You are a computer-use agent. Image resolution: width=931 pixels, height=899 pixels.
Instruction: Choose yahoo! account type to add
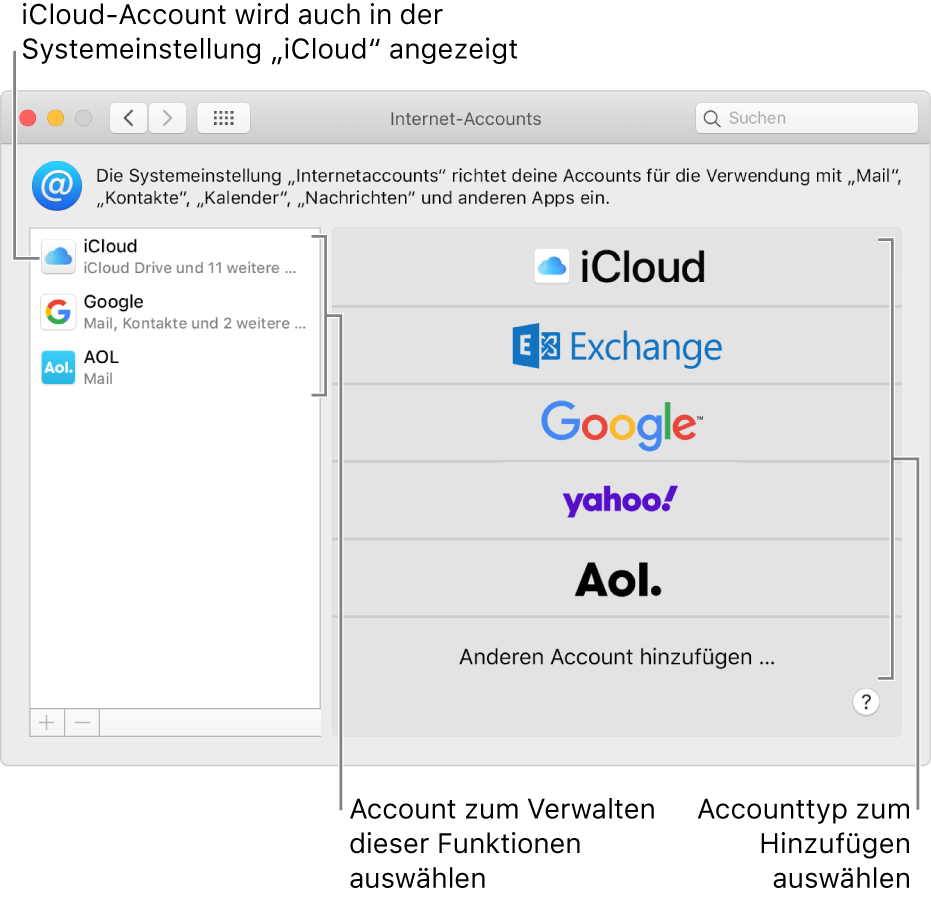click(617, 501)
